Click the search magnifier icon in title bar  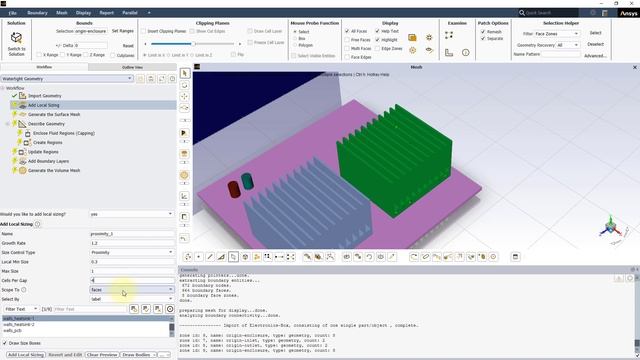pyautogui.click(x=522, y=13)
